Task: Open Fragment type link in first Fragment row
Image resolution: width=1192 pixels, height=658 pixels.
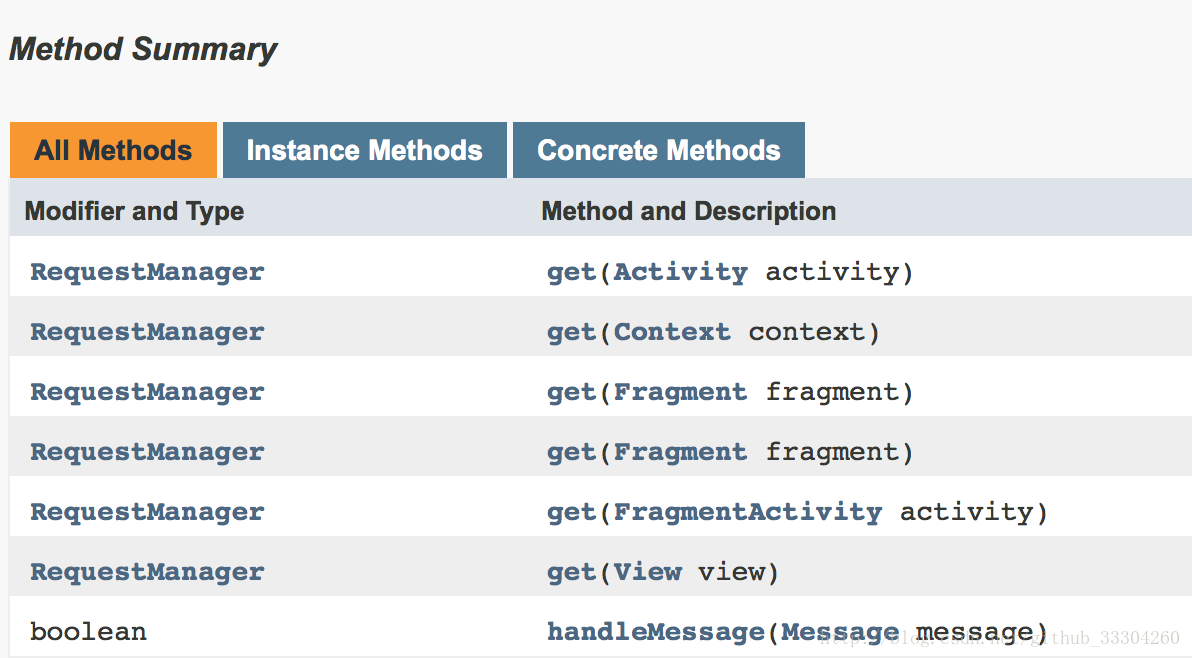Action: point(680,392)
